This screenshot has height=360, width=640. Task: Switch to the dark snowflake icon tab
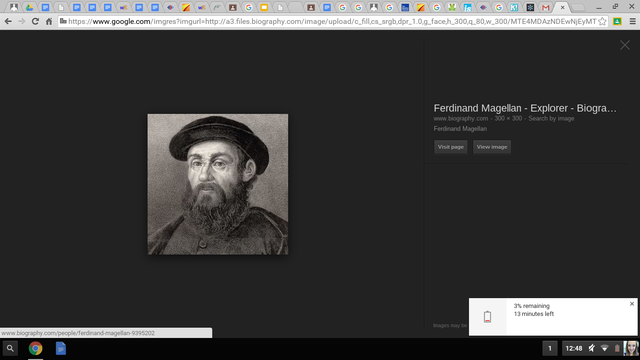point(530,7)
